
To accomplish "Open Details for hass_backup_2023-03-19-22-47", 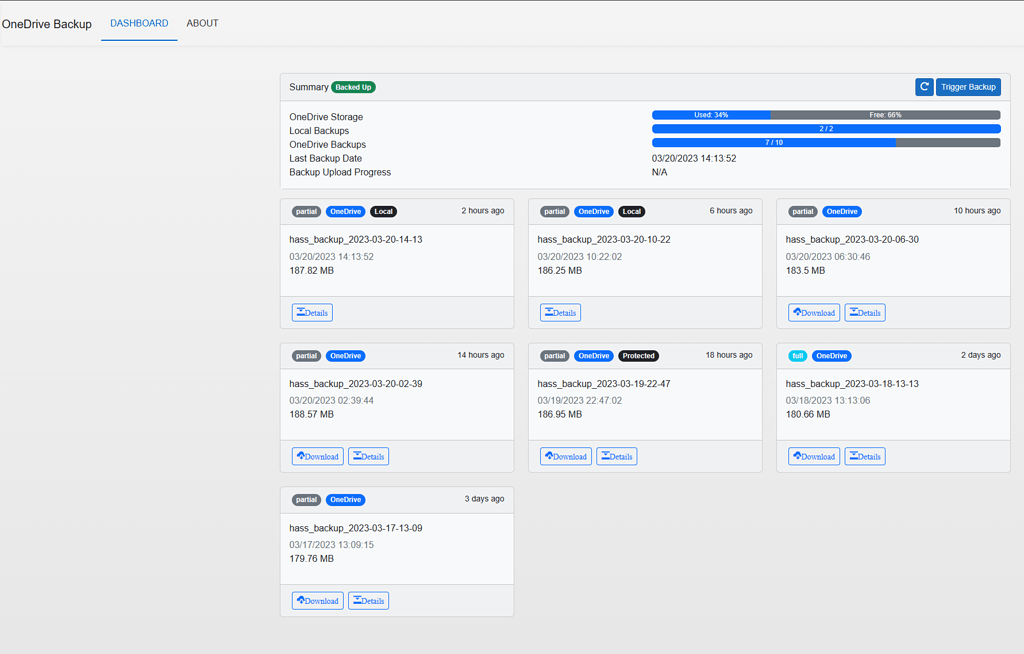I will (x=616, y=456).
